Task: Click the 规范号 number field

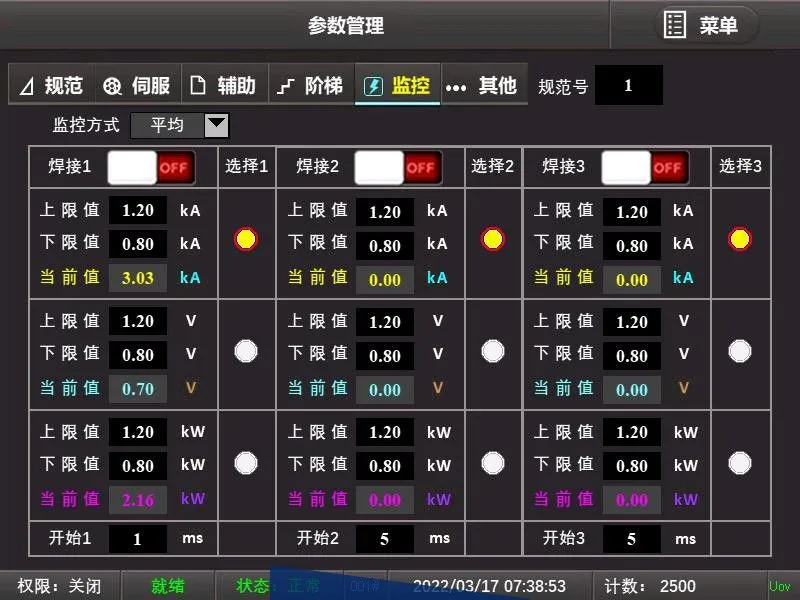Action: 628,86
